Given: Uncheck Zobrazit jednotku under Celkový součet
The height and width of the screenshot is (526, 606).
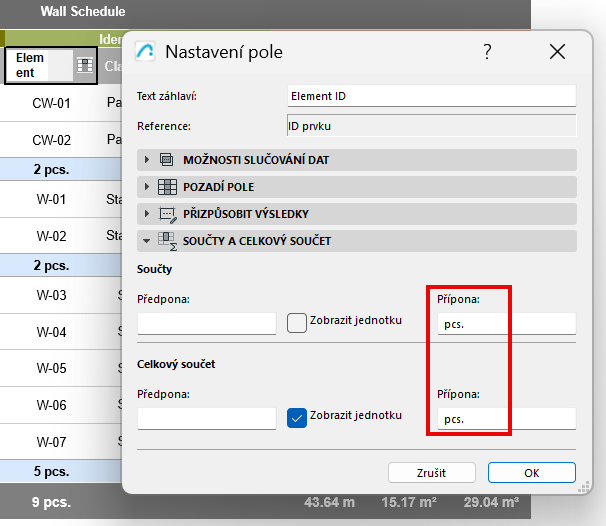Looking at the screenshot, I should (296, 417).
